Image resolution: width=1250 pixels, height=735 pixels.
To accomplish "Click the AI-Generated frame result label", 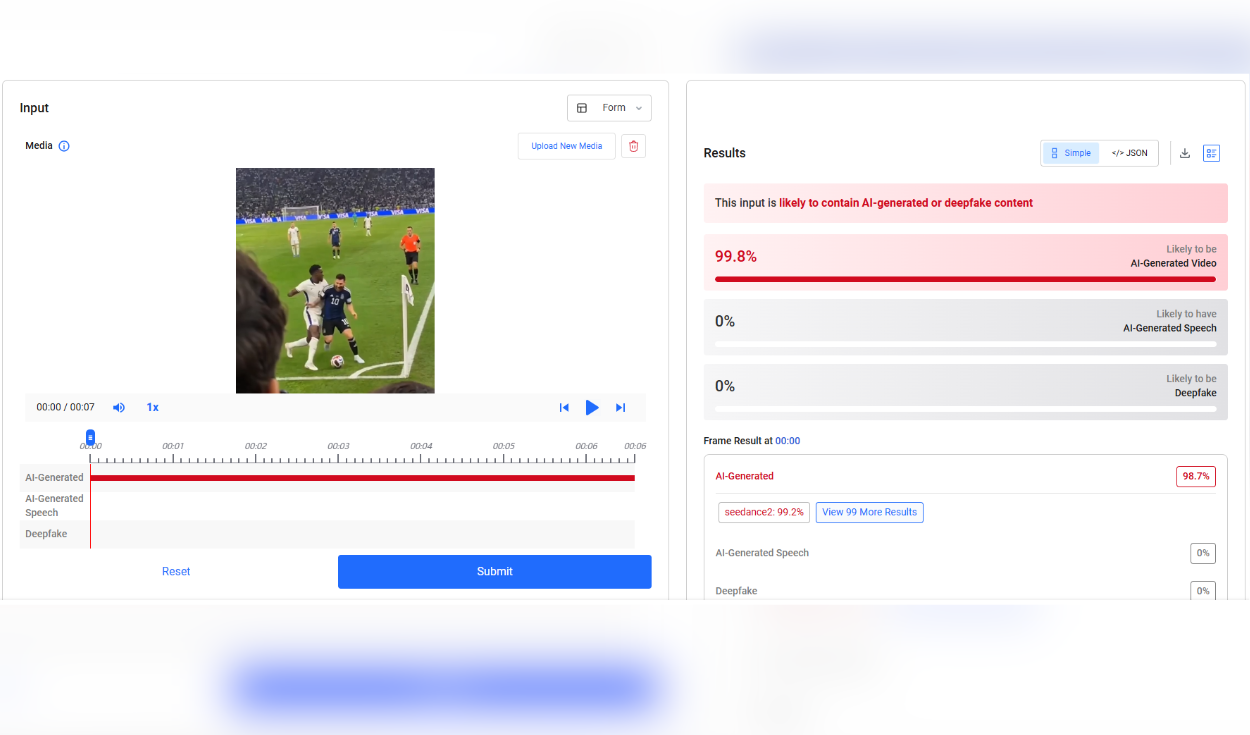I will (744, 476).
